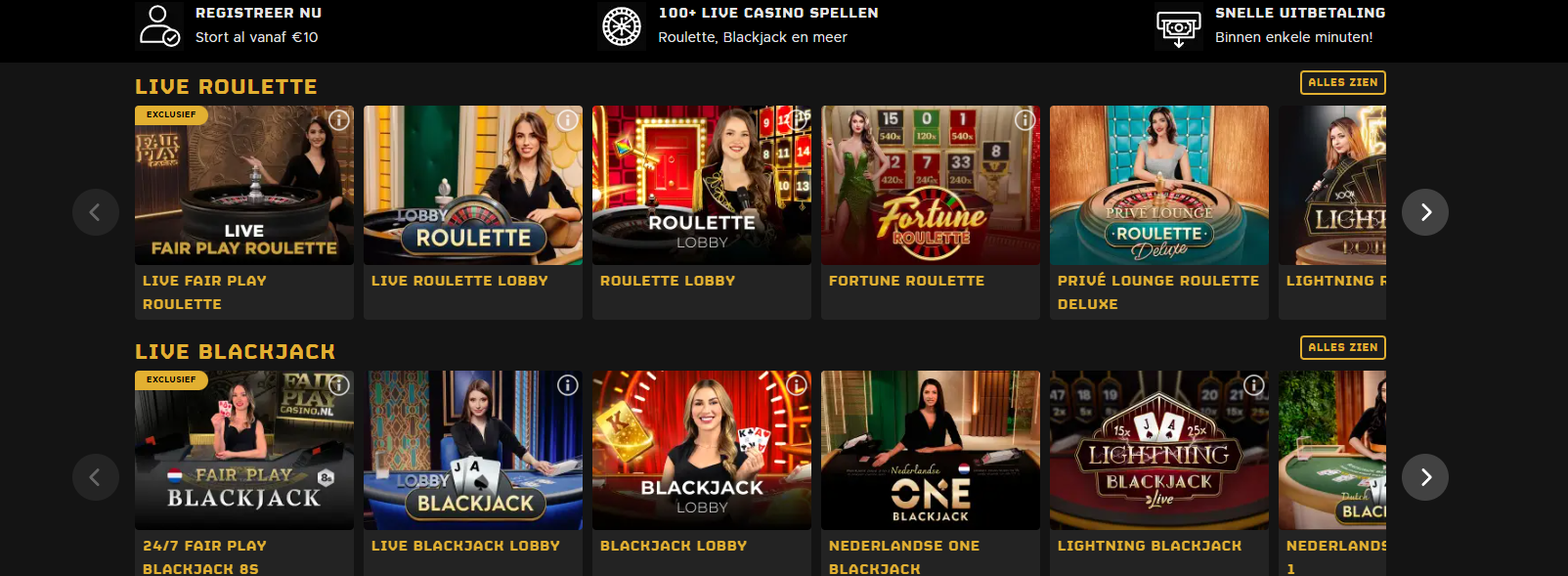Click the register user icon

click(158, 25)
